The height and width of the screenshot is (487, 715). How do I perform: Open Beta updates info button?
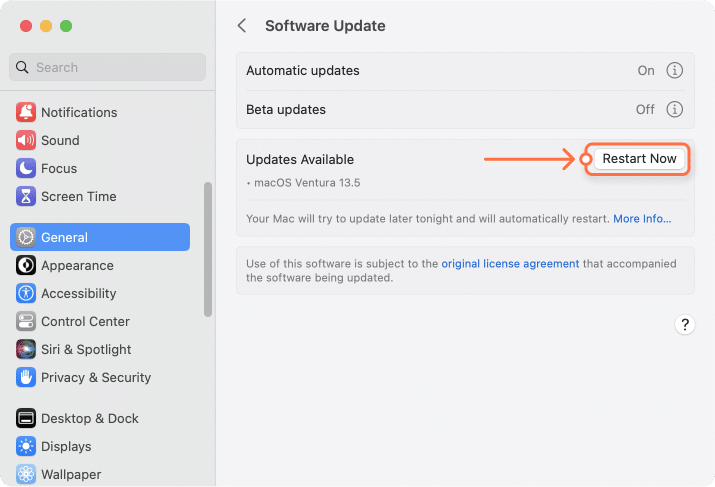pyautogui.click(x=674, y=109)
